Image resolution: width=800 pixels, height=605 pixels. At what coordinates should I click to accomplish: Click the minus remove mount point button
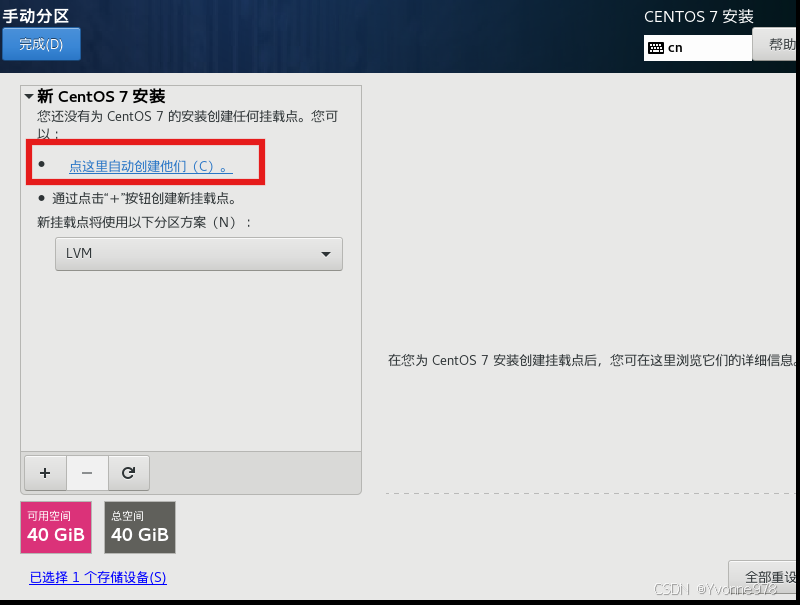tap(87, 473)
